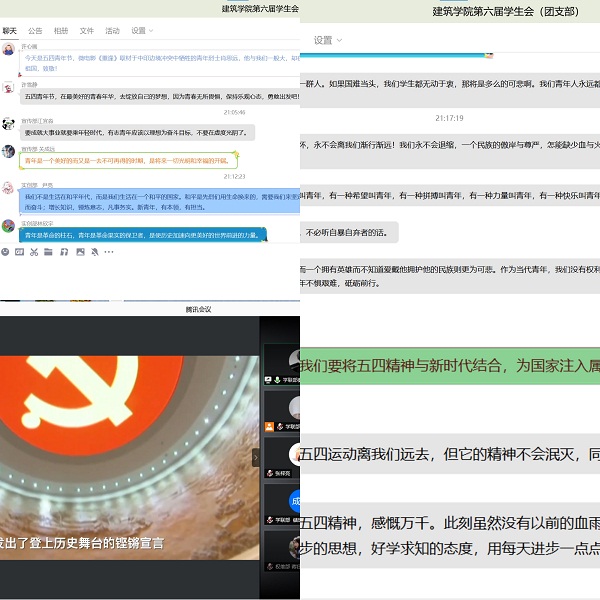
Task: Click the muted bell icon in toolbar
Action: (94, 251)
